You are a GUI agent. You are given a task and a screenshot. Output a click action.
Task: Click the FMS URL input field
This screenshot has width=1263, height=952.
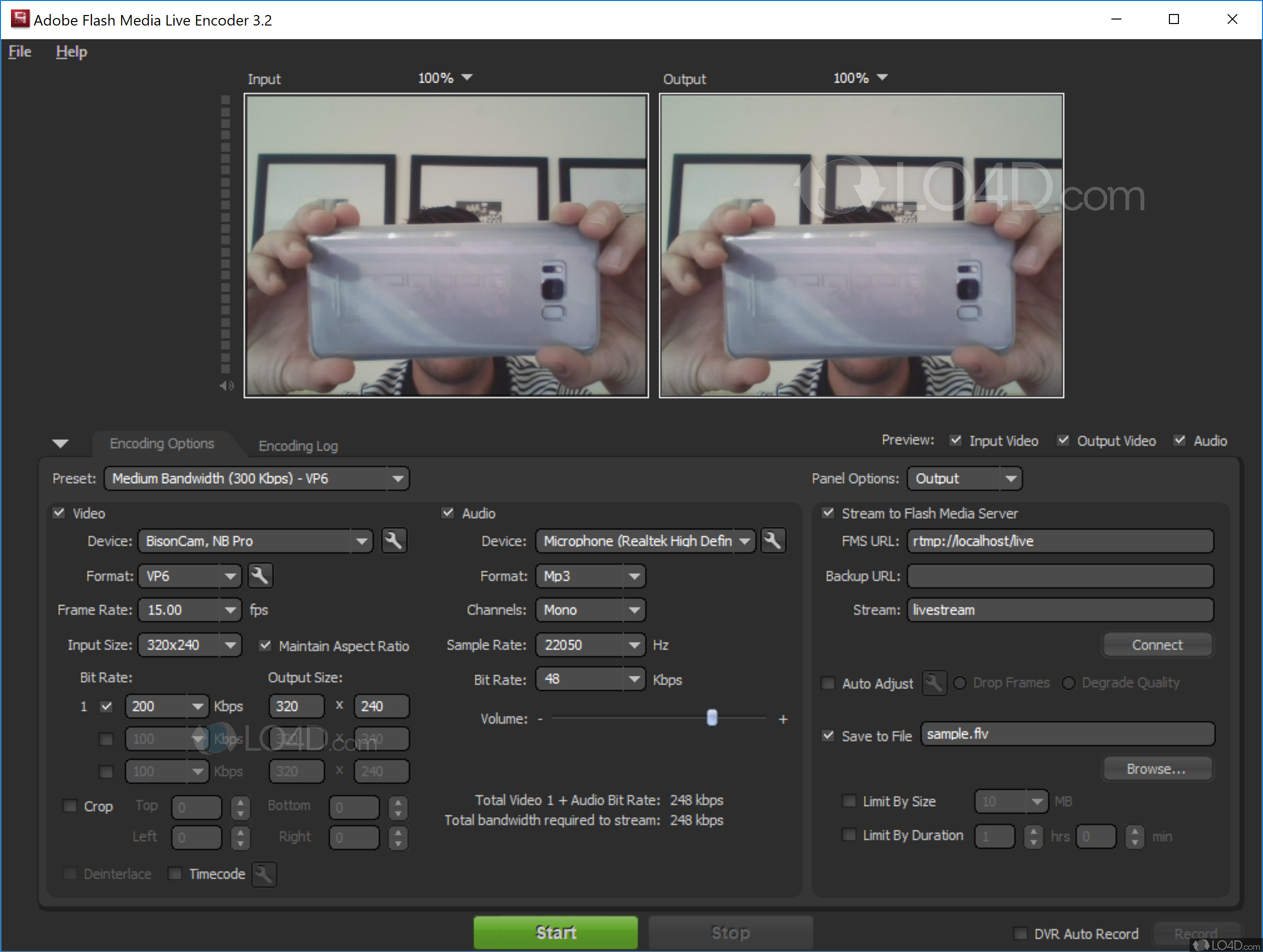click(x=1059, y=540)
